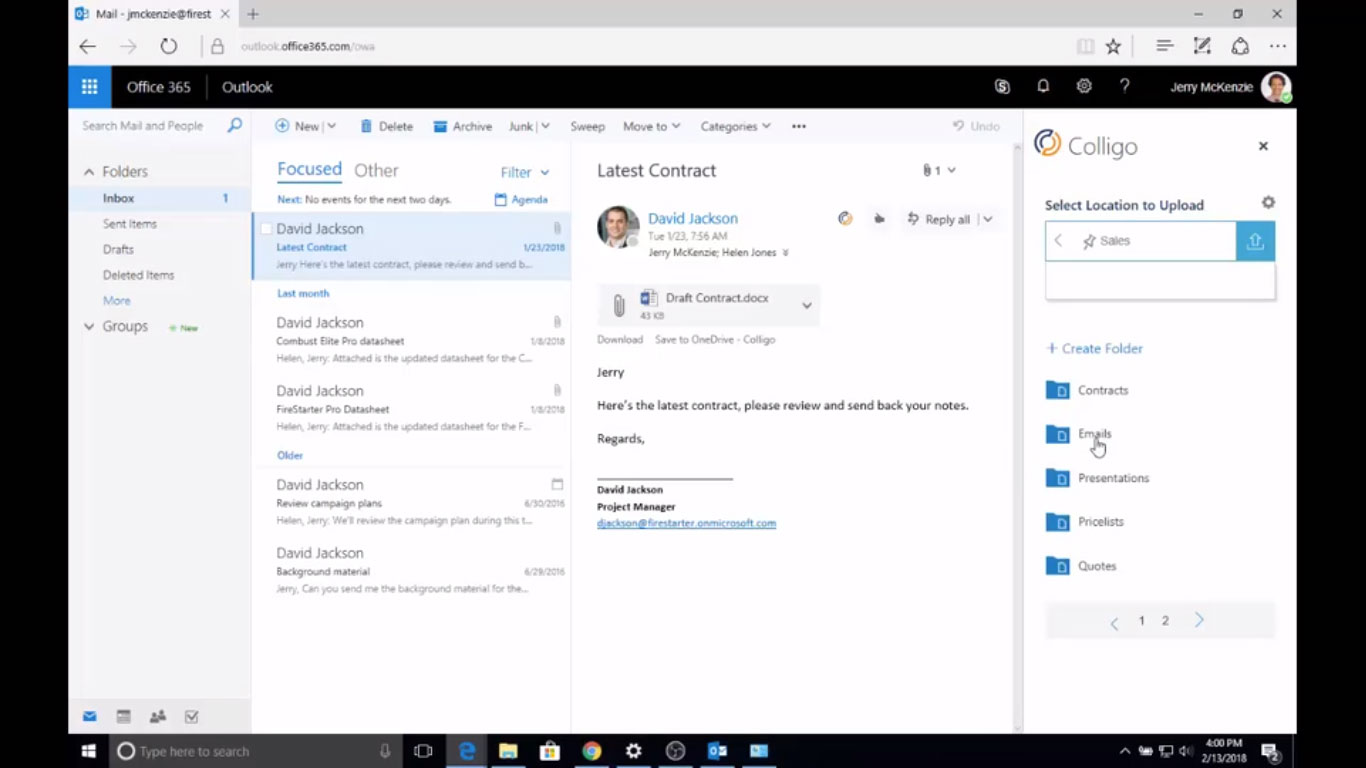Click the upload button in Colligo pane
The width and height of the screenshot is (1366, 768).
pos(1255,241)
